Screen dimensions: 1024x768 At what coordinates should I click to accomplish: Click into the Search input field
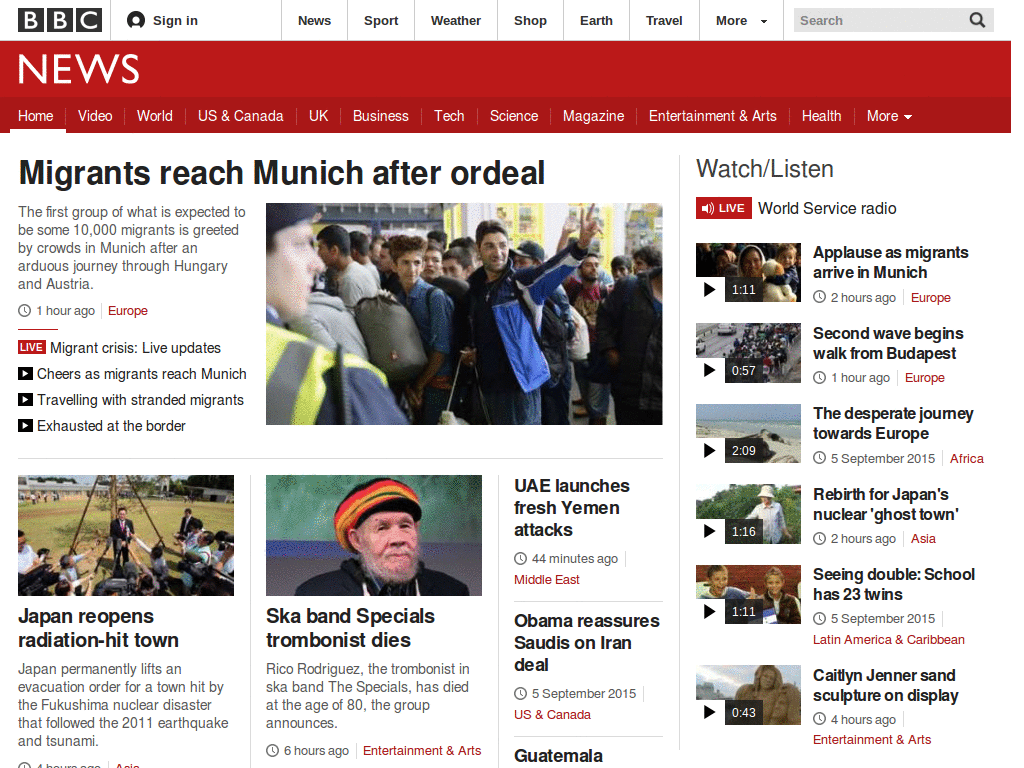pyautogui.click(x=880, y=20)
